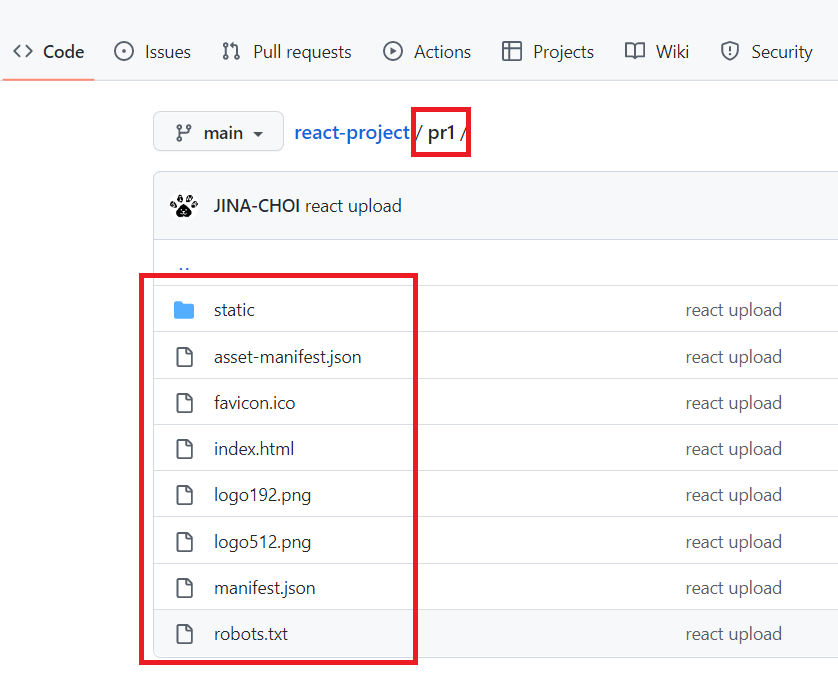Click the pr1 breadcrumb folder name
The width and height of the screenshot is (838, 693).
[x=441, y=133]
